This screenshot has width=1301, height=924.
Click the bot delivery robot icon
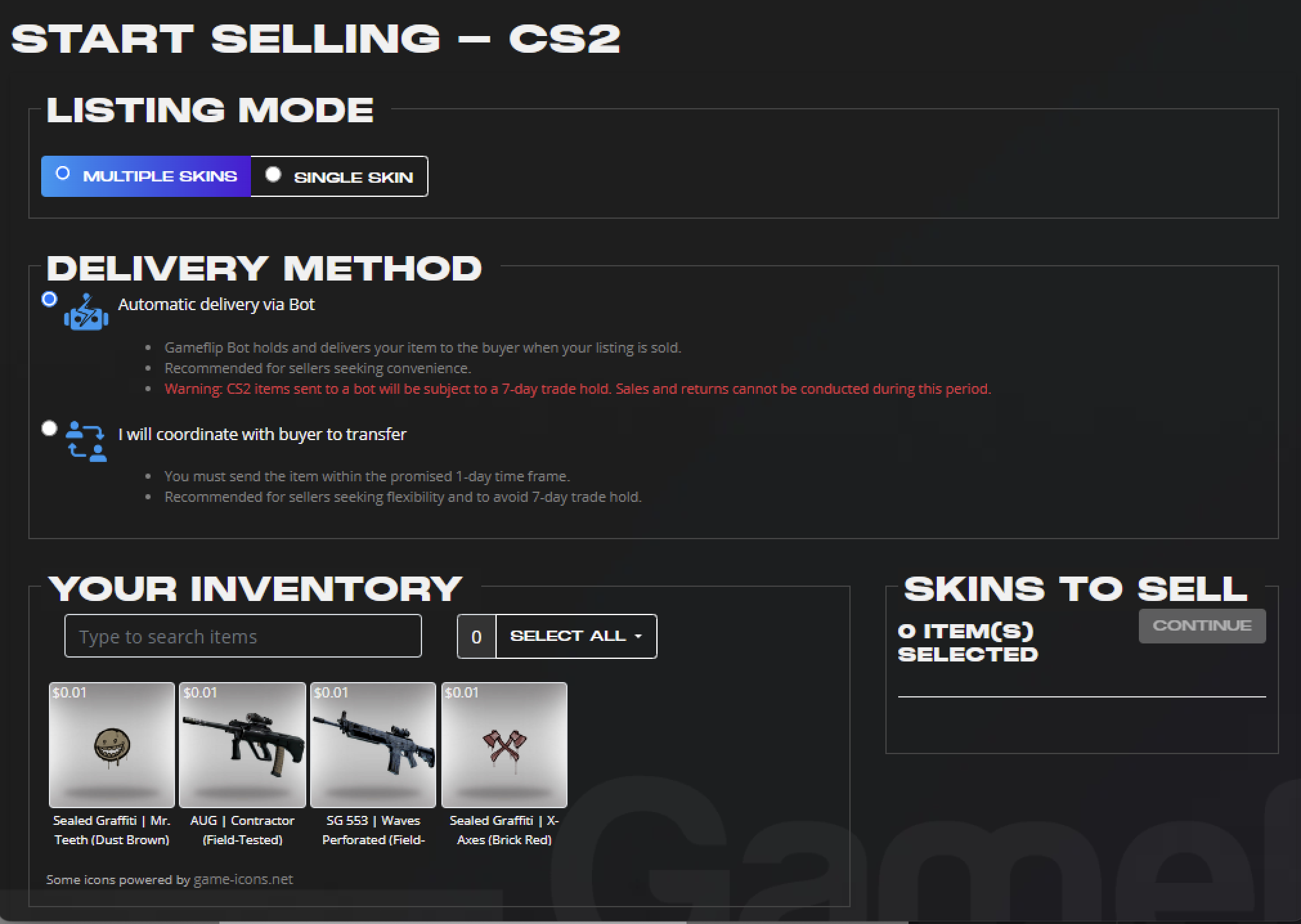86,313
